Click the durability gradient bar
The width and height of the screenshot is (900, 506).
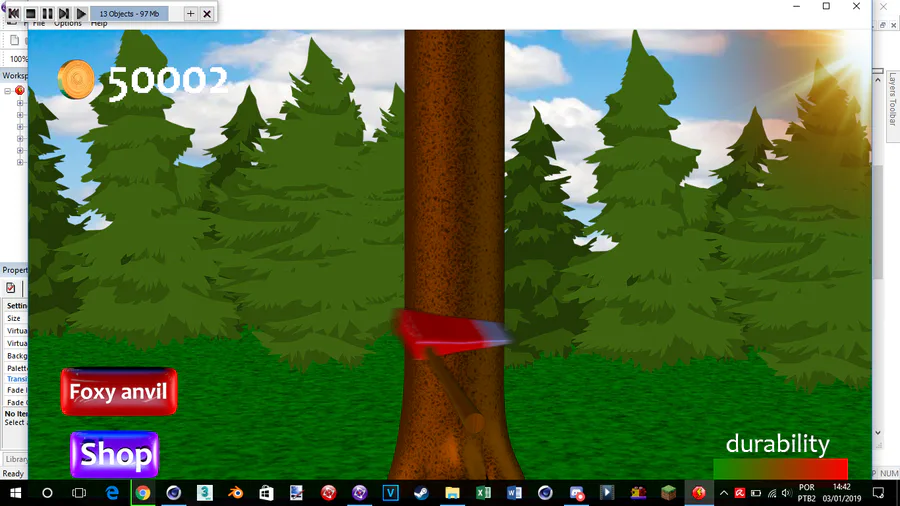781,468
